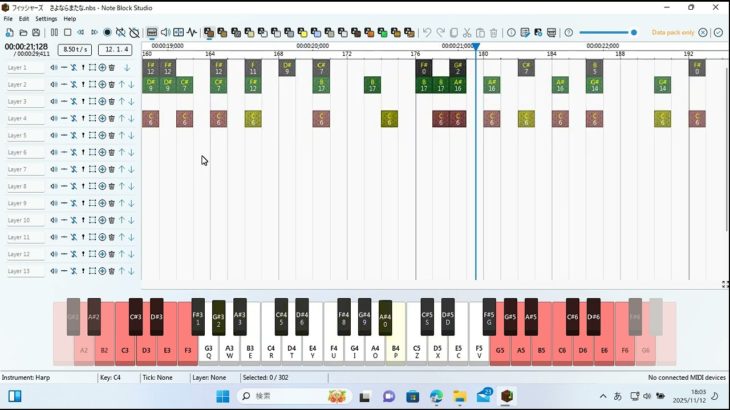Image resolution: width=730 pixels, height=410 pixels.
Task: Click the Data pack only label
Action: coord(673,32)
